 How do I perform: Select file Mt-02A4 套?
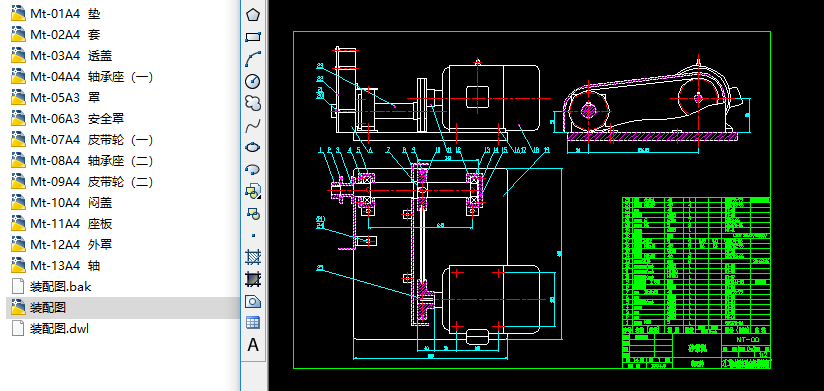coord(55,35)
